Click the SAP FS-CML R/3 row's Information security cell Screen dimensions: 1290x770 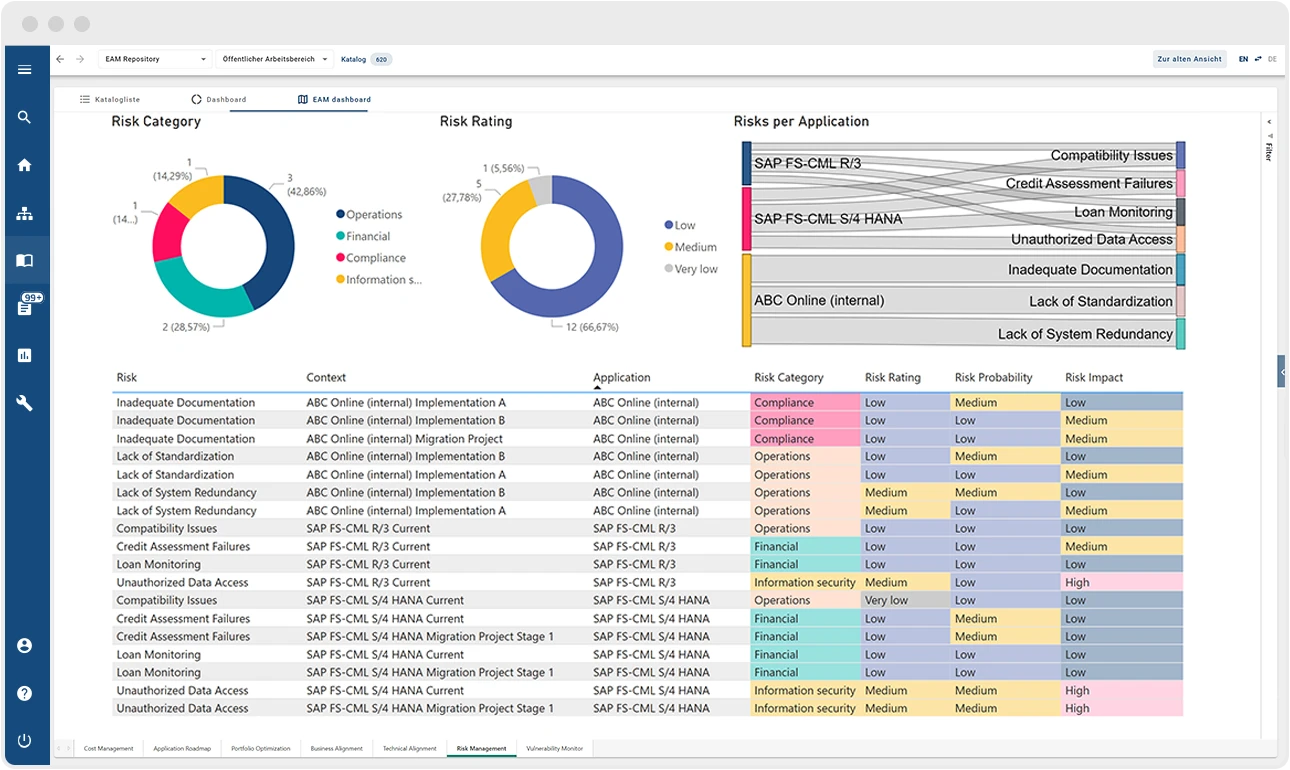(806, 583)
